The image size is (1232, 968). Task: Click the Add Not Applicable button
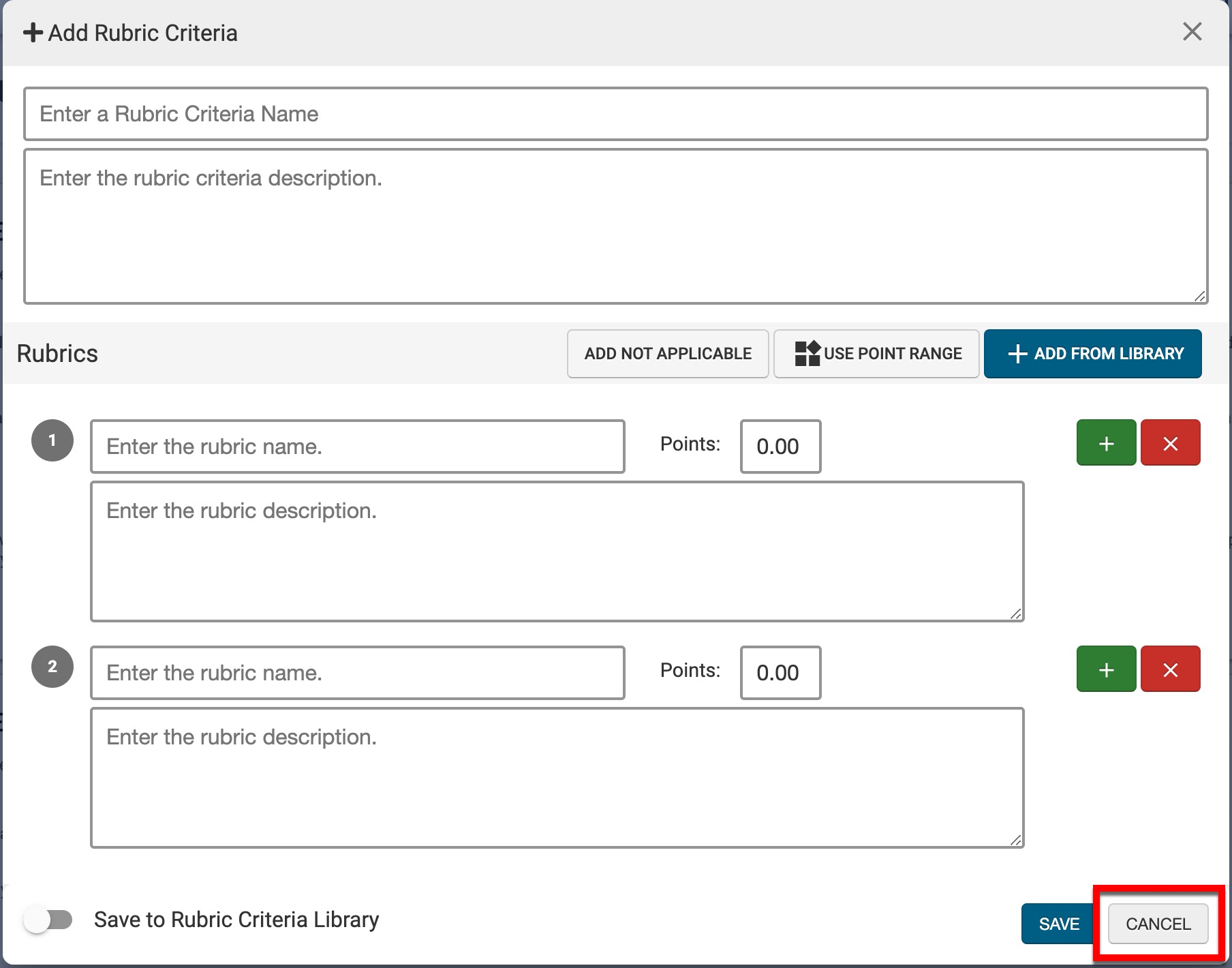pos(668,354)
